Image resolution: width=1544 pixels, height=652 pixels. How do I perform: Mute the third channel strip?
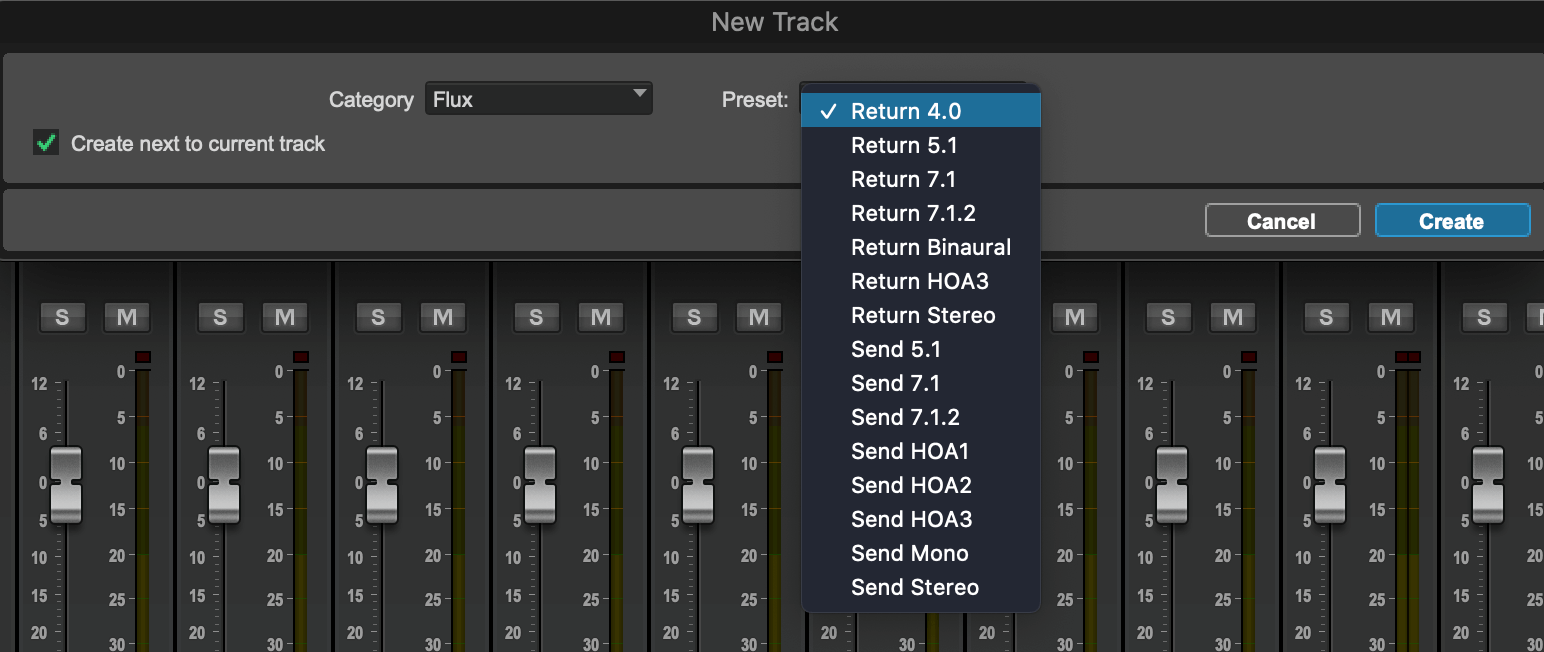coord(443,317)
